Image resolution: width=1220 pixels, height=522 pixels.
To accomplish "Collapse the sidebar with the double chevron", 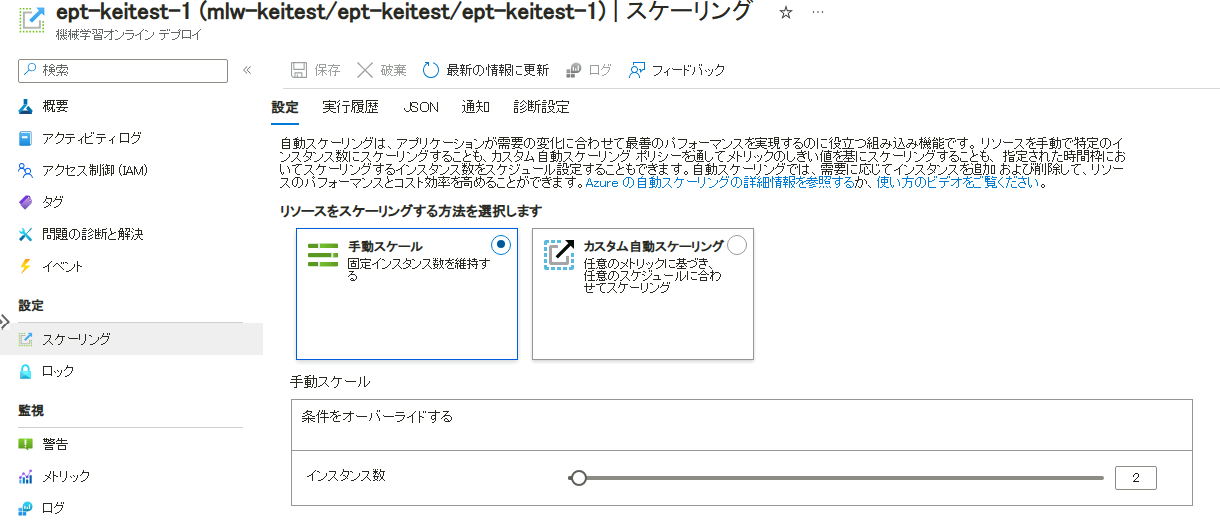I will (247, 70).
